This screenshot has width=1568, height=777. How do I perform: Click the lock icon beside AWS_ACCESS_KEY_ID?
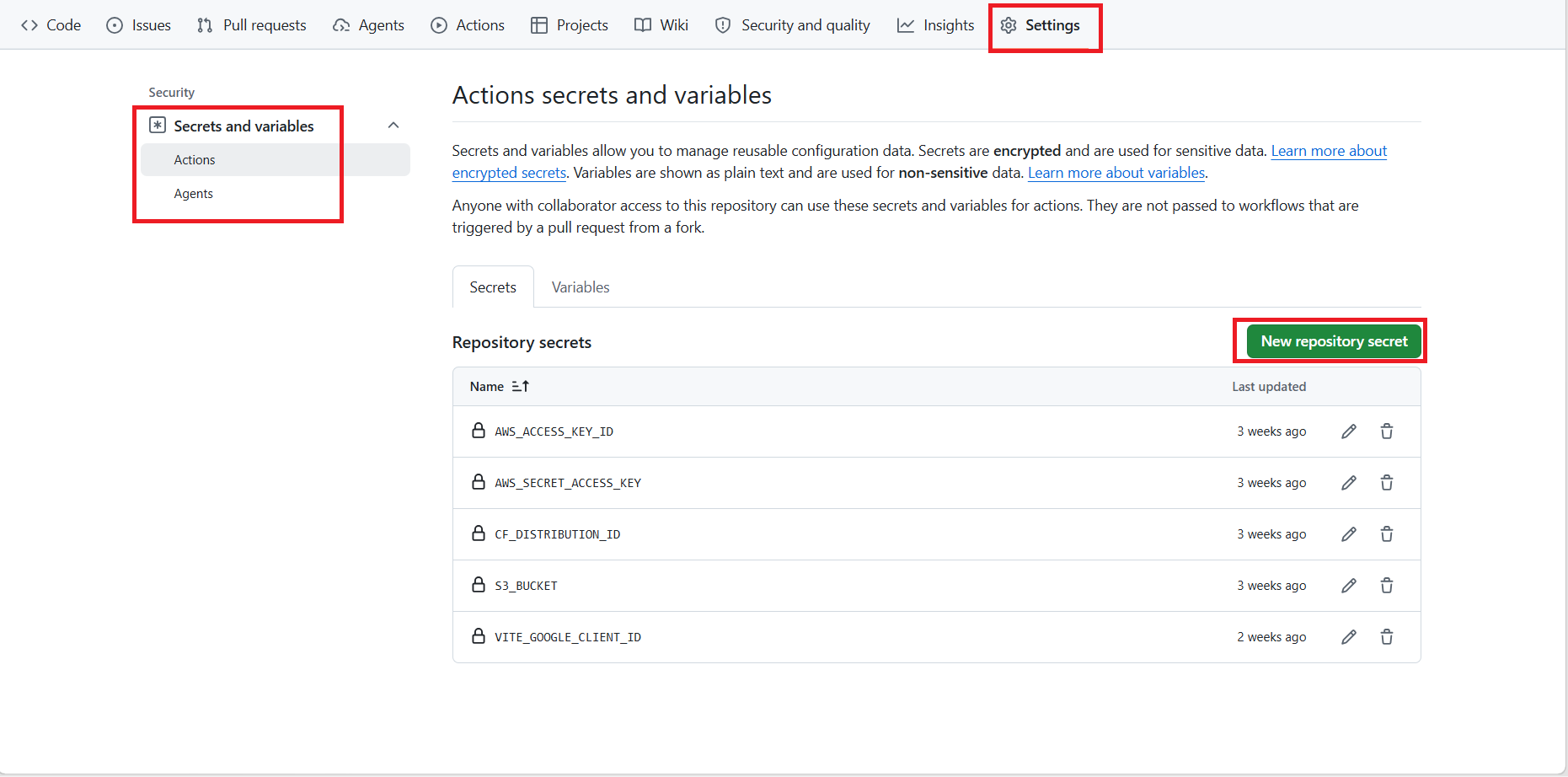pyautogui.click(x=479, y=431)
